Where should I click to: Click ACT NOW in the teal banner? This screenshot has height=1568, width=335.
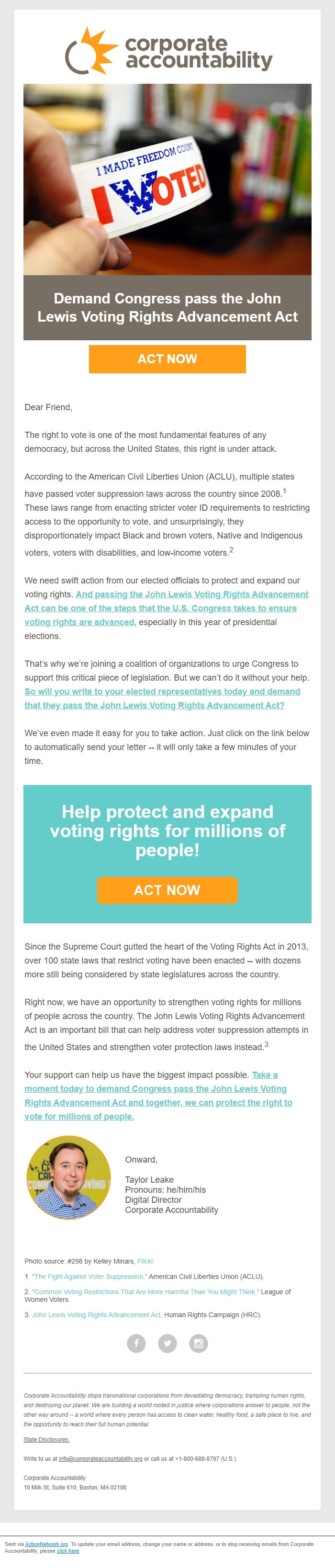click(167, 891)
